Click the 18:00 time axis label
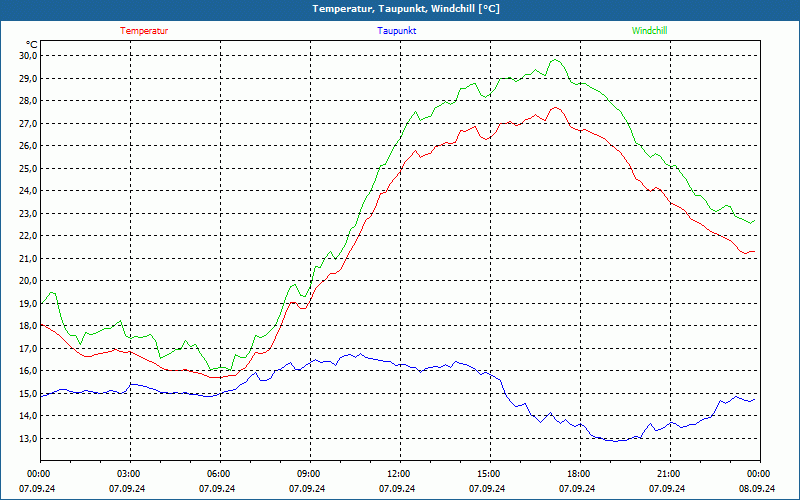Viewport: 800px width, 500px height. point(580,474)
